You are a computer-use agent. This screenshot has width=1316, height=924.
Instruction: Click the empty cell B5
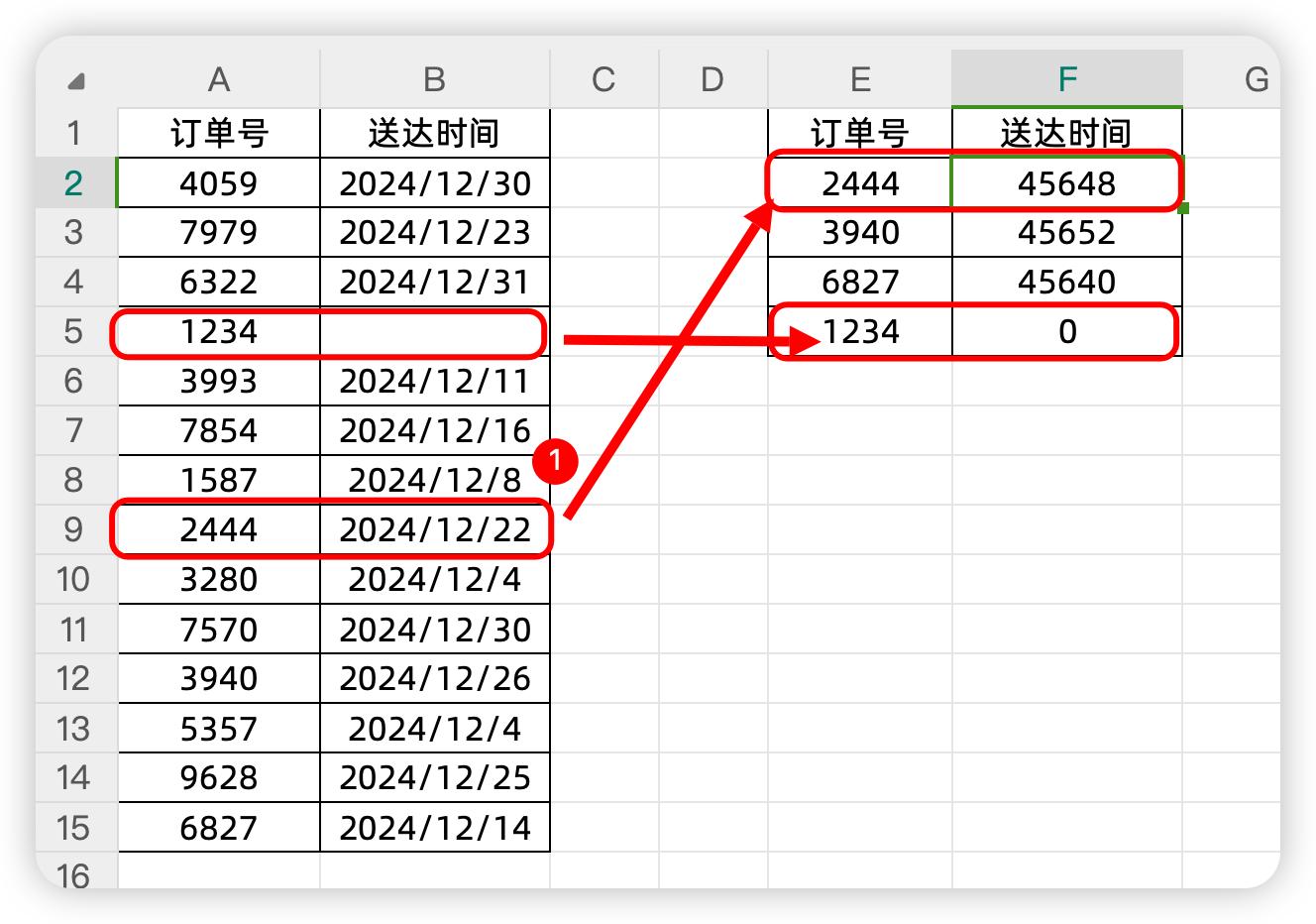[x=434, y=331]
